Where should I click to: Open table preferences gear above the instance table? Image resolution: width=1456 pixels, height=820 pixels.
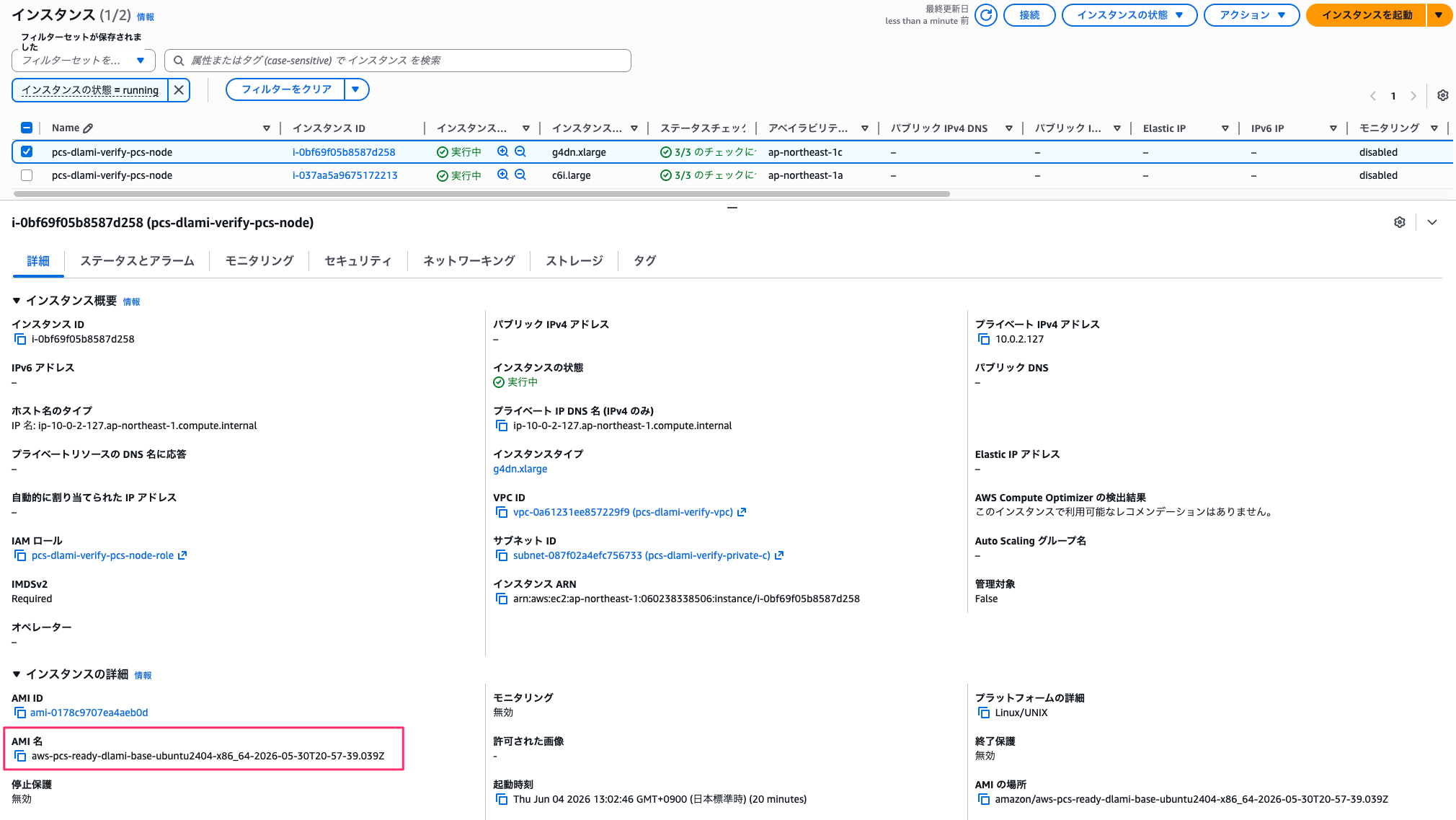[1443, 95]
